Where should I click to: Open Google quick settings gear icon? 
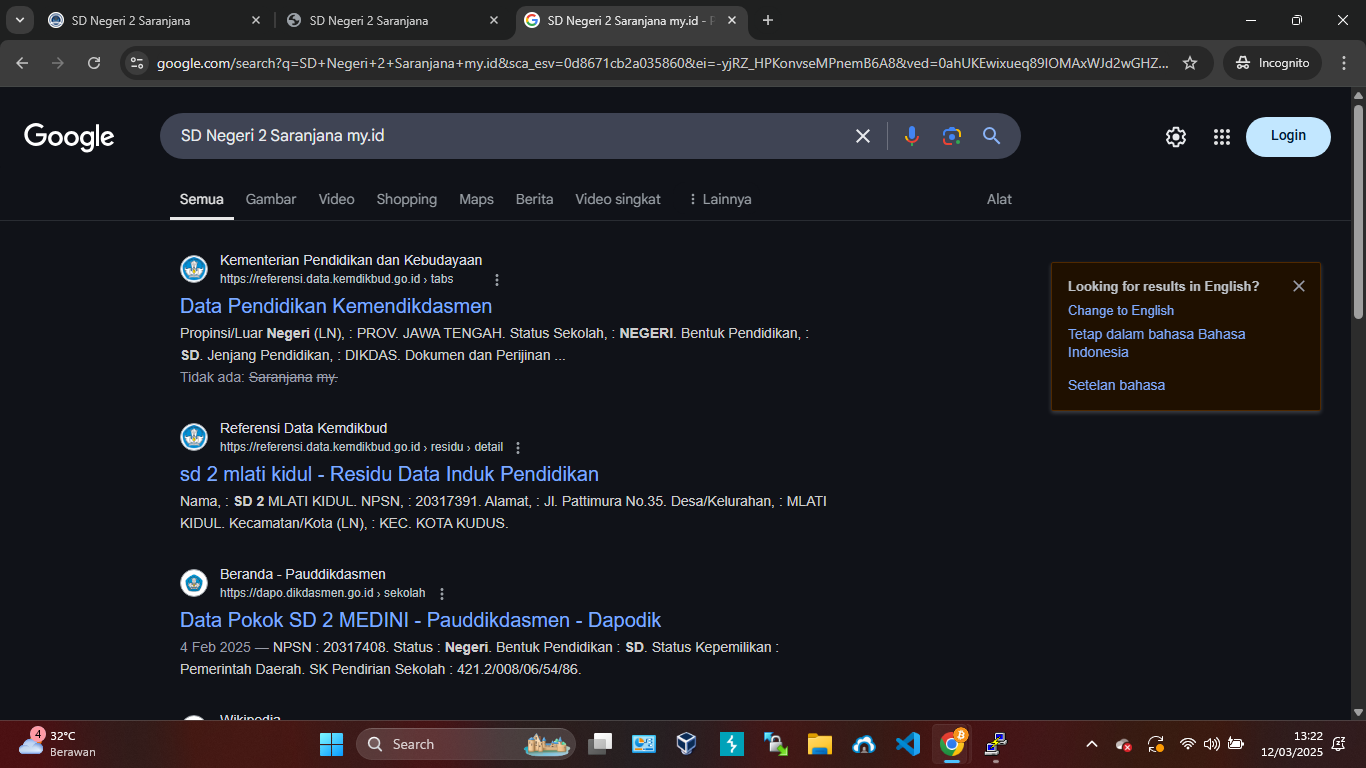coord(1176,137)
